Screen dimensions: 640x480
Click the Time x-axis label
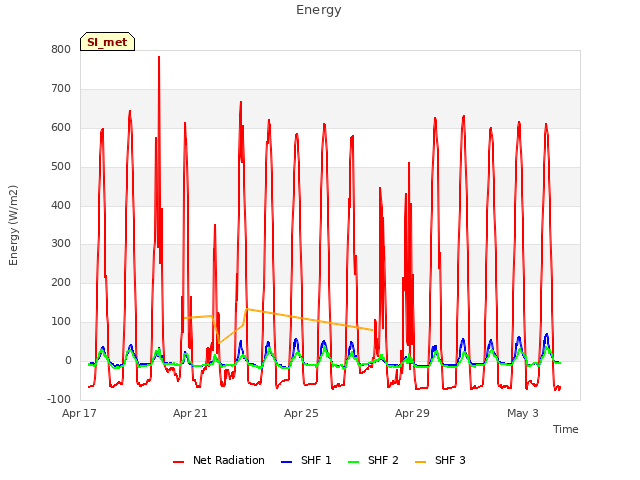566,429
